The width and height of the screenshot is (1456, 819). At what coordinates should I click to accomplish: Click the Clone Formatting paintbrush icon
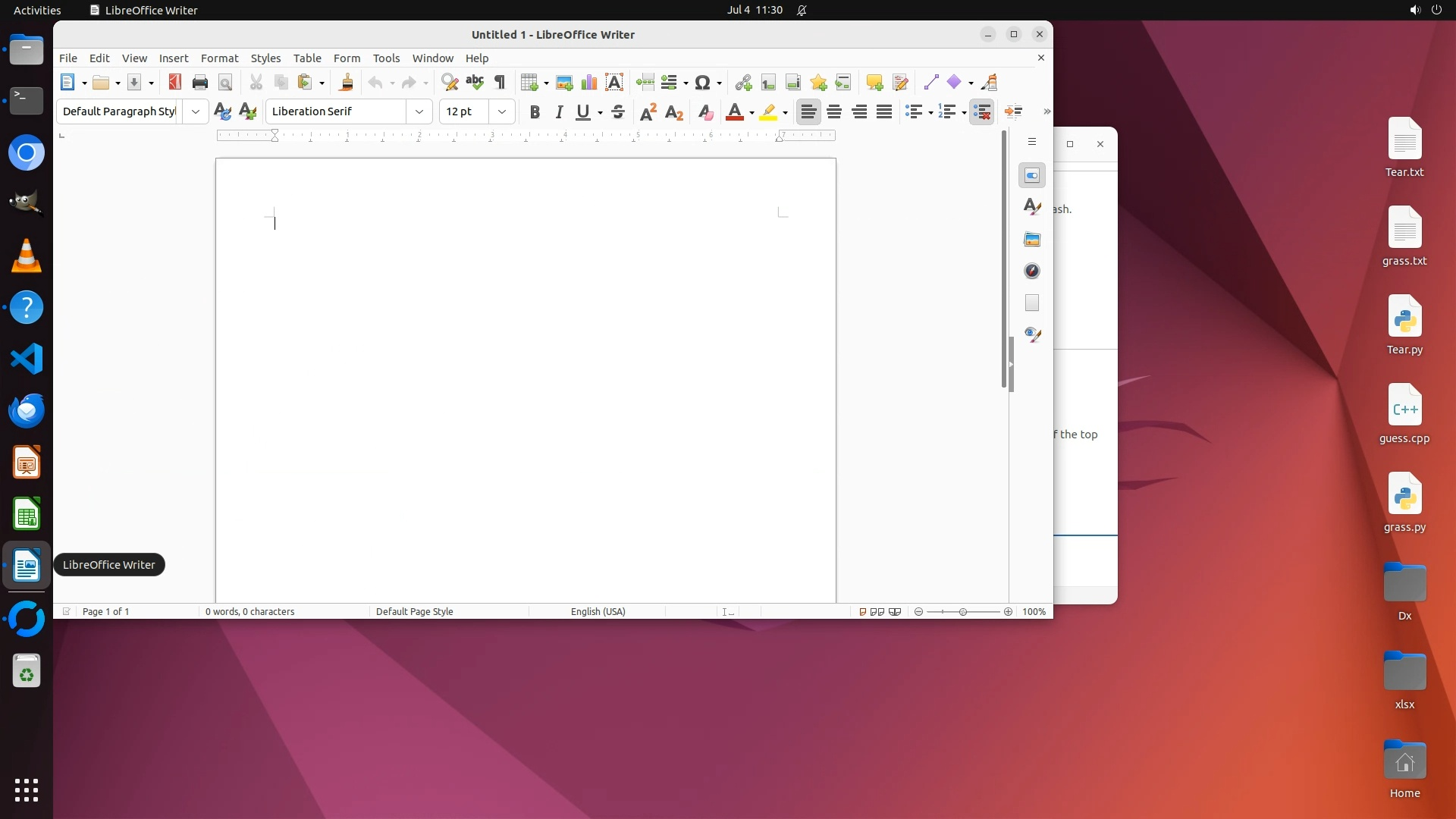pyautogui.click(x=347, y=83)
